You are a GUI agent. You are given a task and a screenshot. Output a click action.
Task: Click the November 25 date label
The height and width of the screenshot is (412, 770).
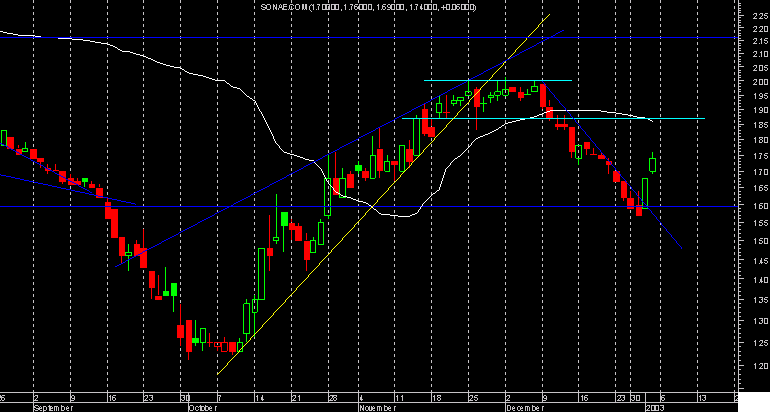(473, 398)
